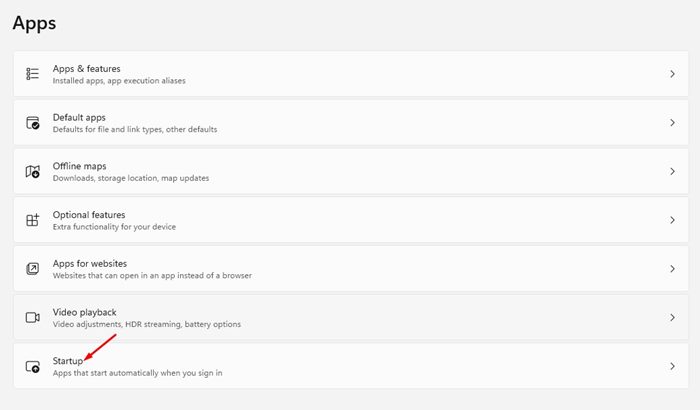
Task: Click the Startup row chevron
Action: [x=672, y=367]
